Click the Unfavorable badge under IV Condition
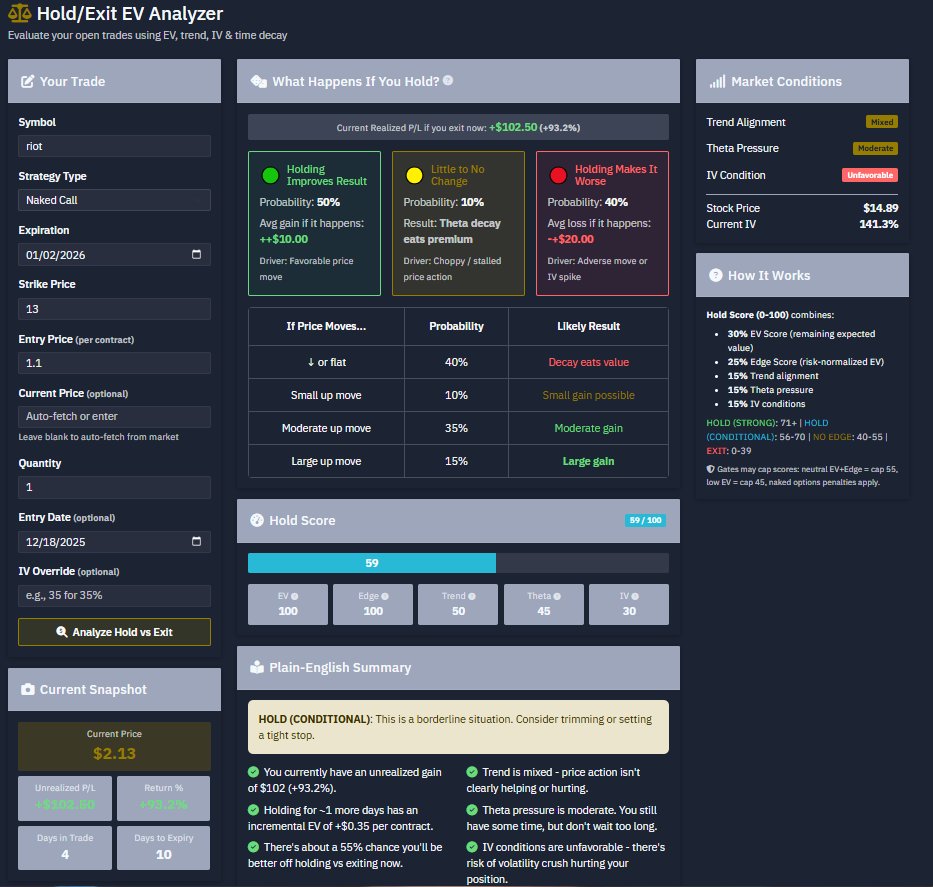This screenshot has height=887, width=933. (869, 174)
